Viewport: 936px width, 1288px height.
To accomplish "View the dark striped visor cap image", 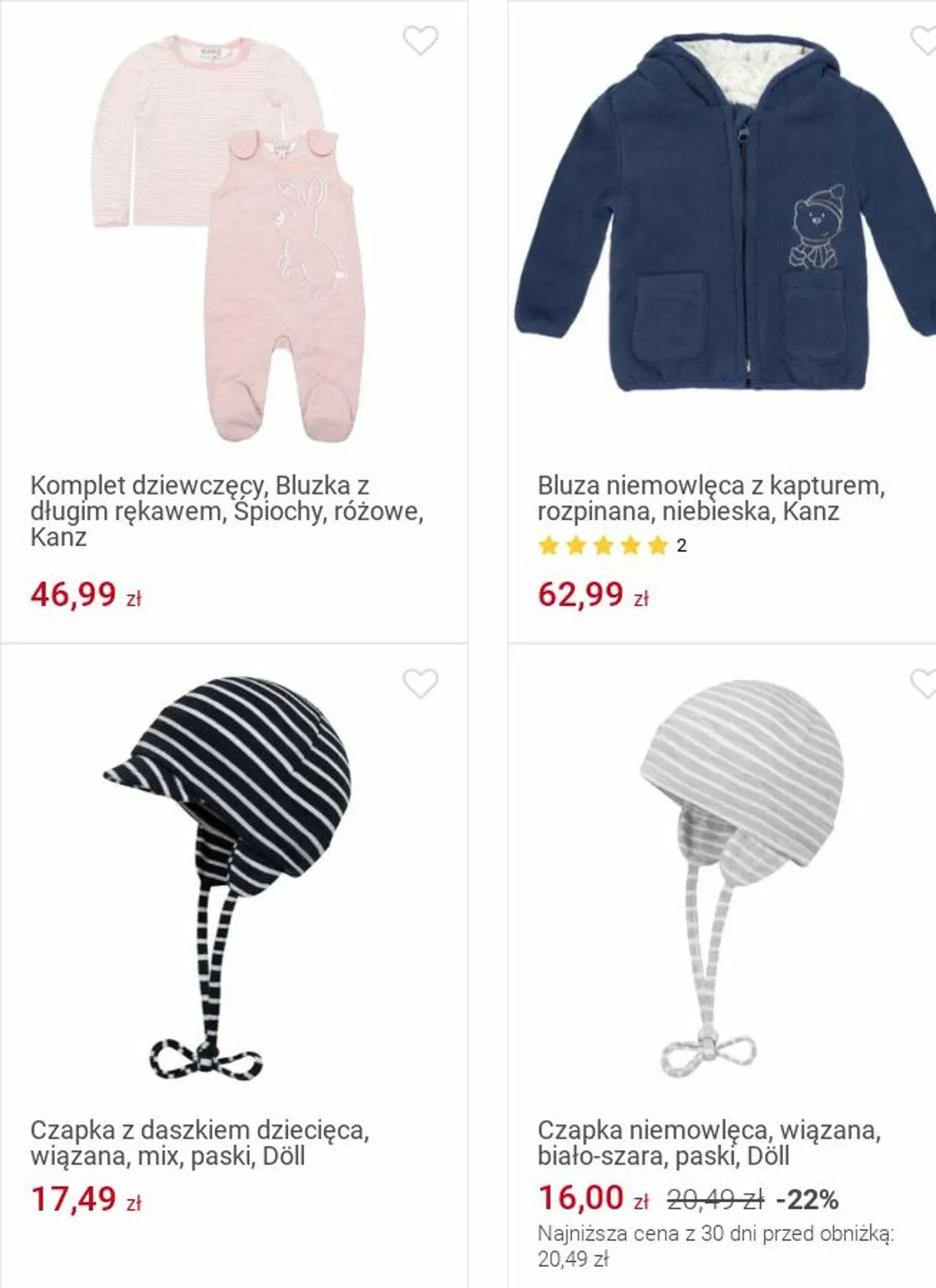I will (x=227, y=878).
